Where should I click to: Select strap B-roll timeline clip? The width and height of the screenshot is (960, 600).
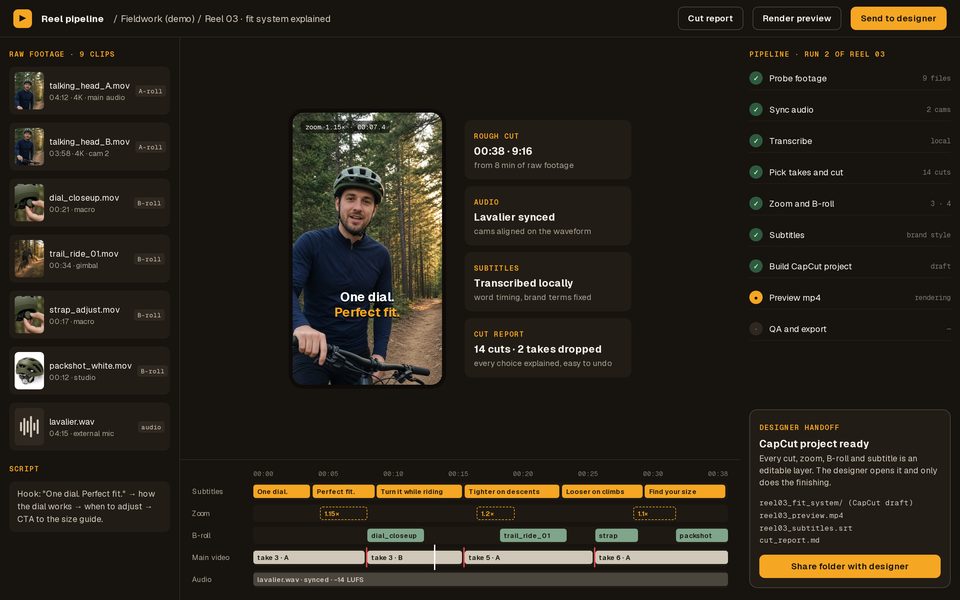(x=616, y=536)
